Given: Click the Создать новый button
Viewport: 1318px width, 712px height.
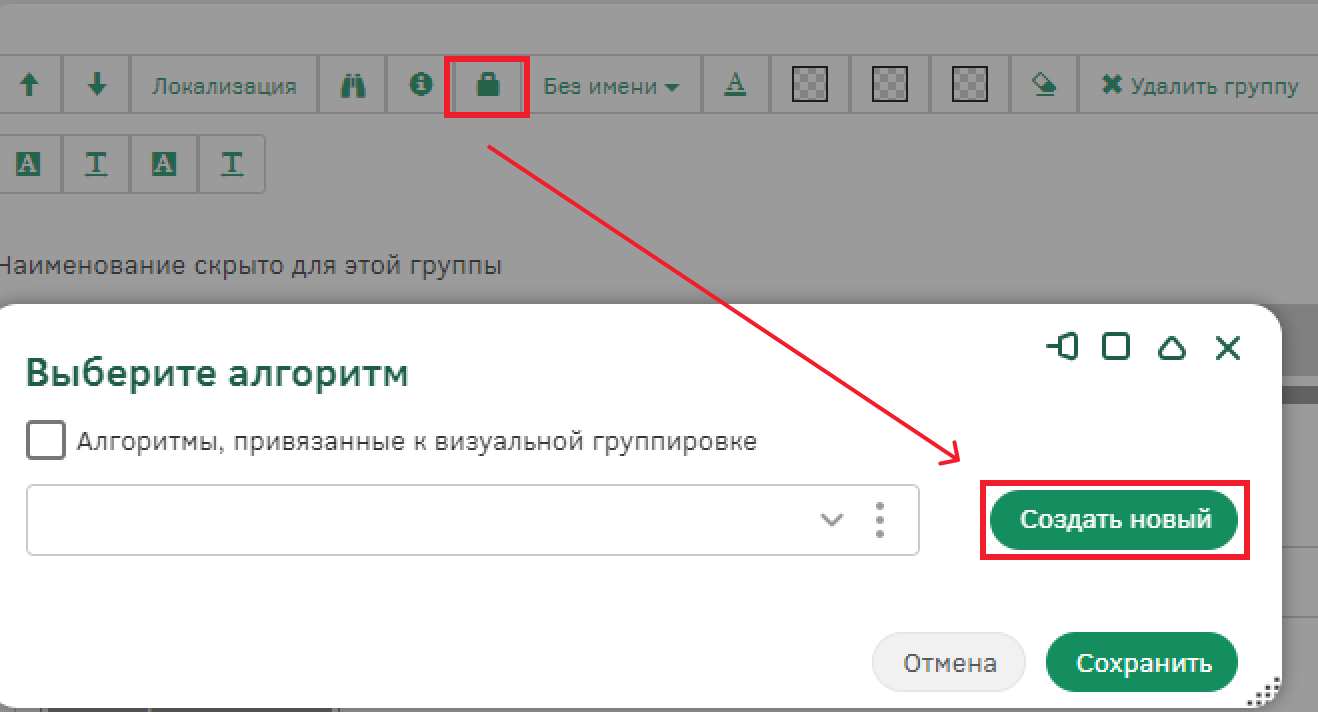Looking at the screenshot, I should 1114,520.
